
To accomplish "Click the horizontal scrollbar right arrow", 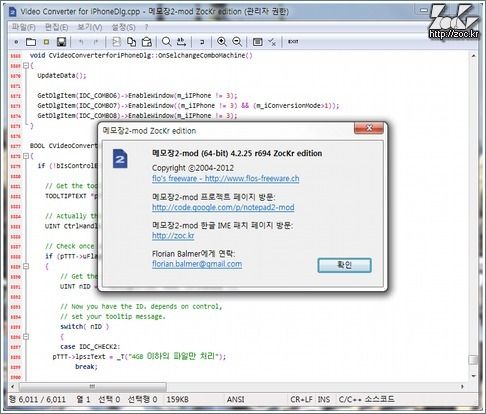I will pos(462,387).
